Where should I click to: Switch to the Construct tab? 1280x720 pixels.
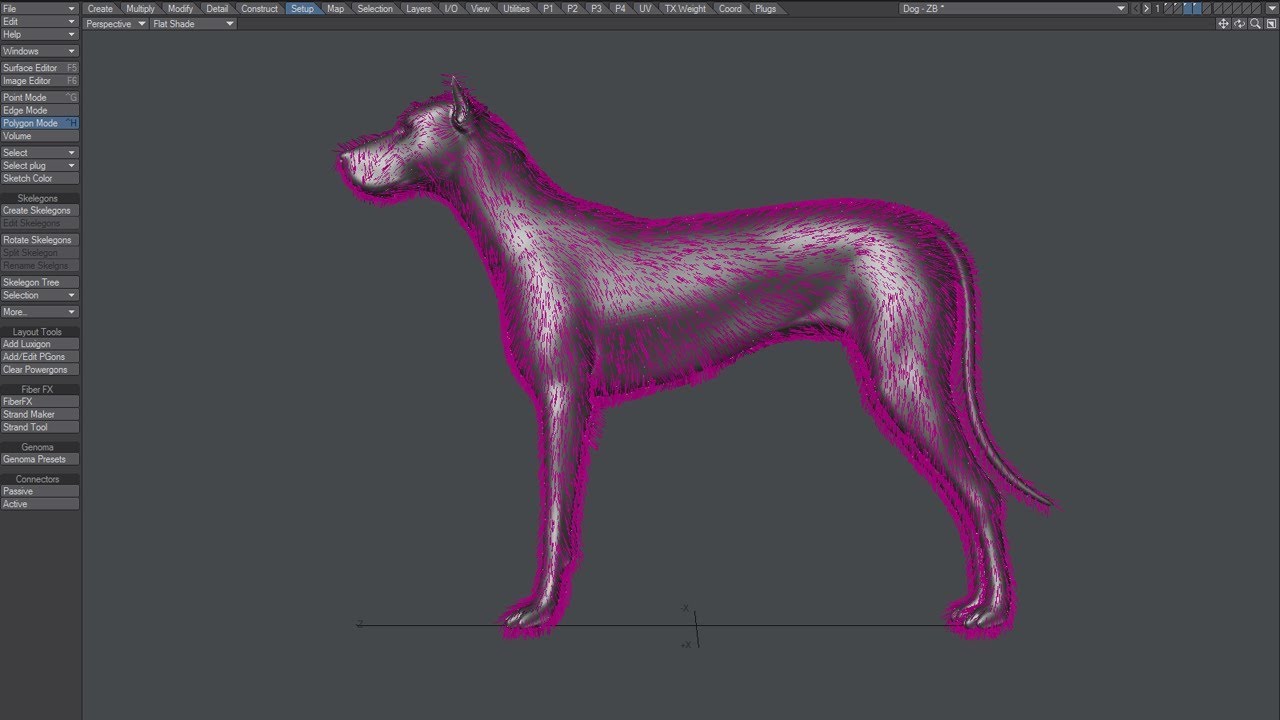259,8
